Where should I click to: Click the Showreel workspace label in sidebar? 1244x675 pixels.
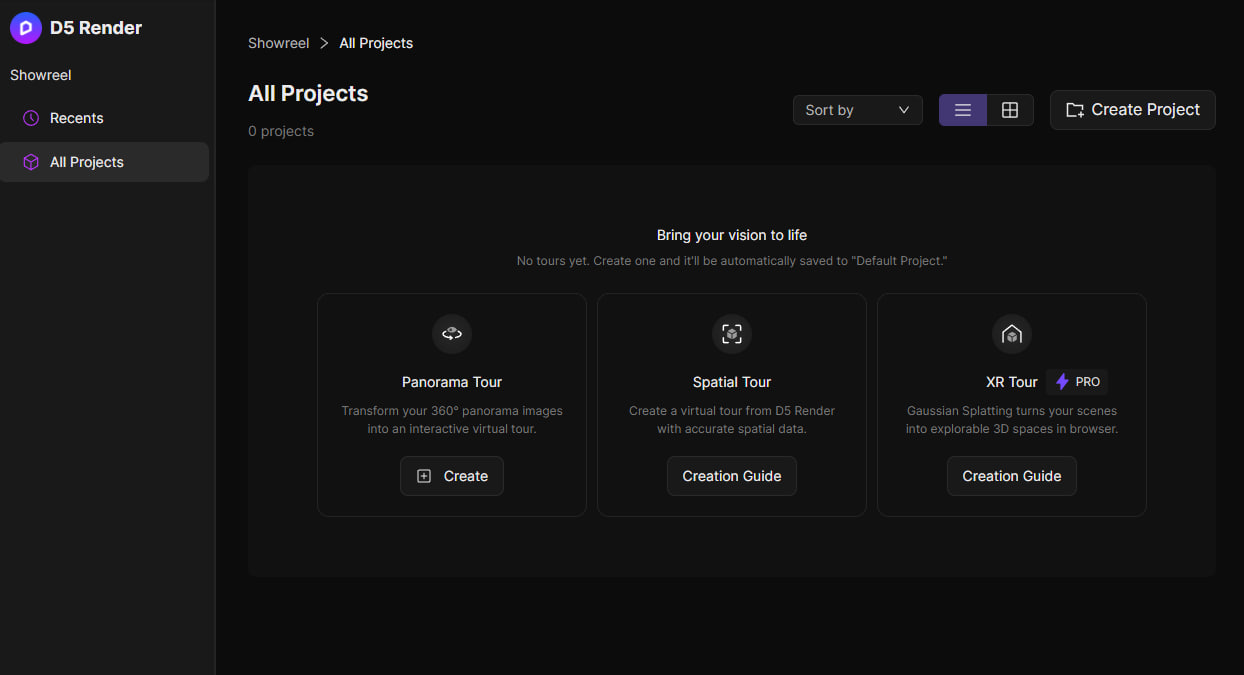41,75
